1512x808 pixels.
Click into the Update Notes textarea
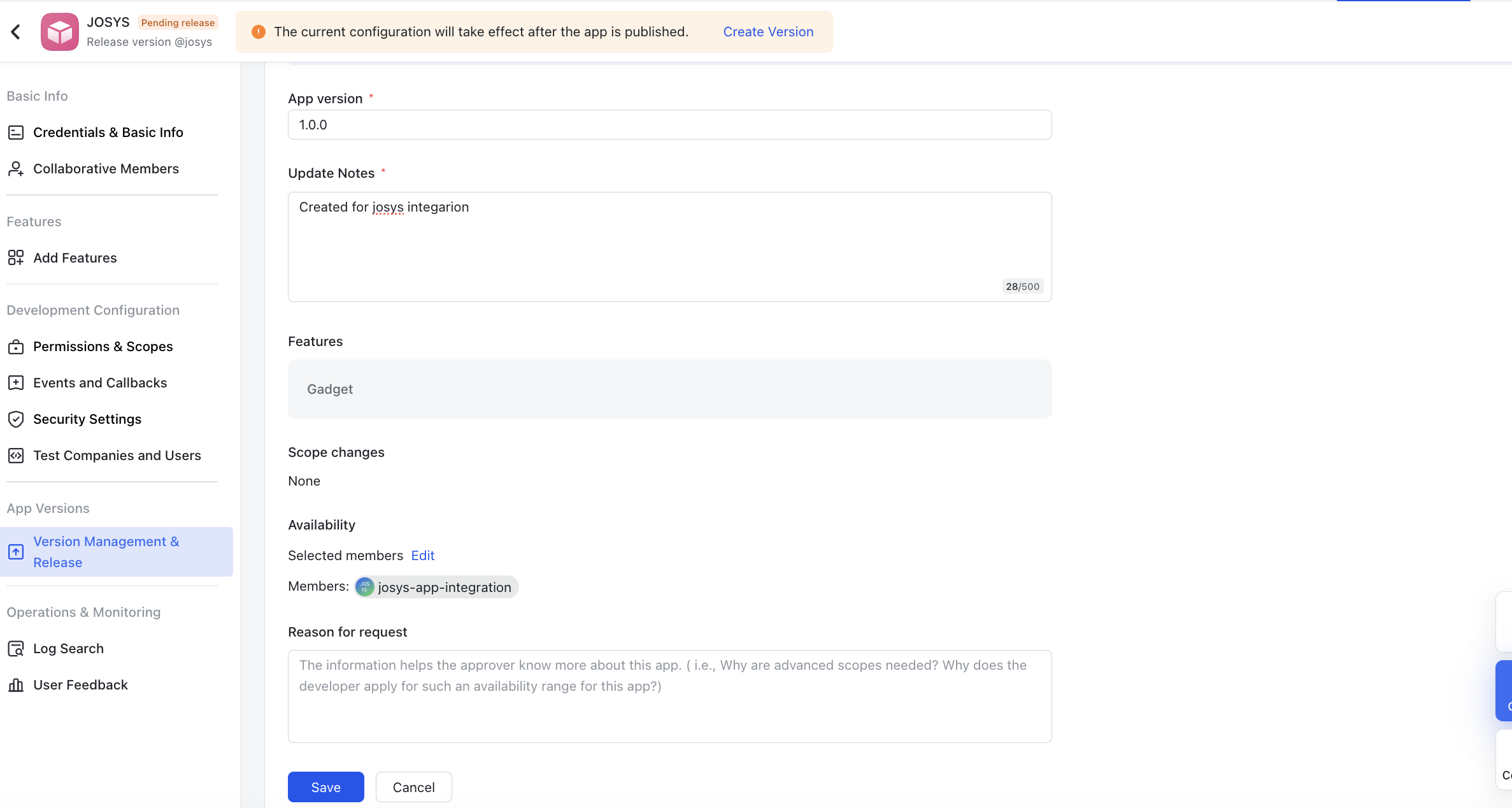[x=669, y=247]
